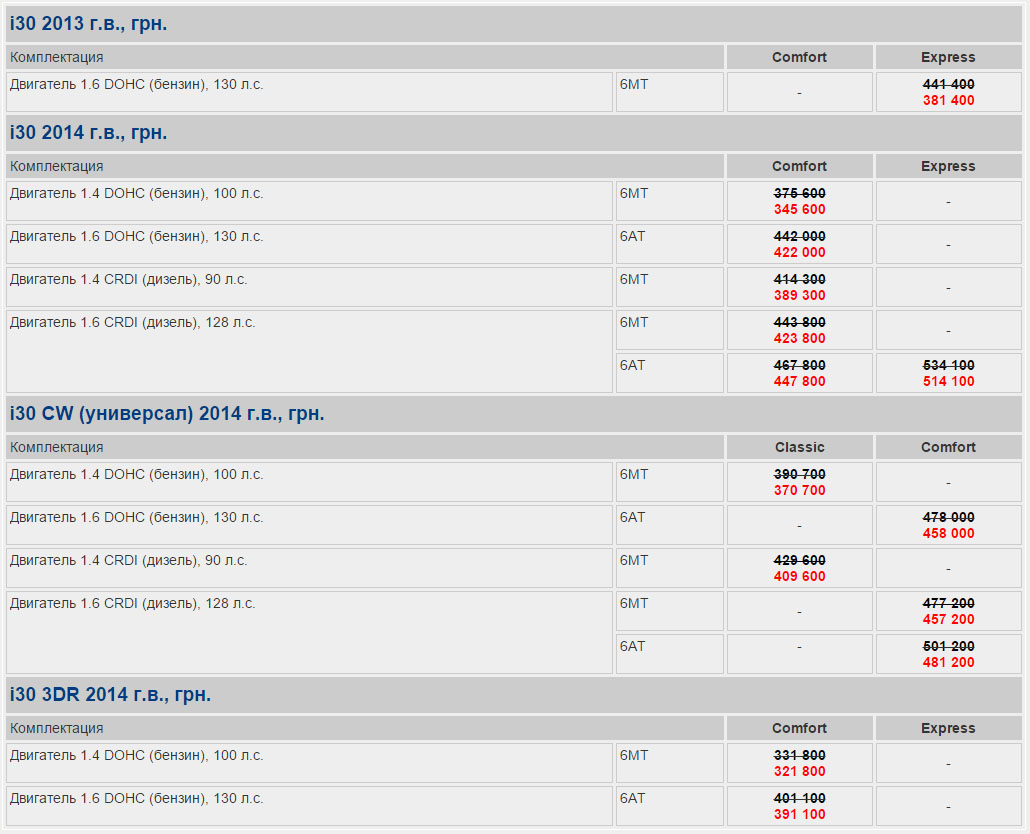The image size is (1030, 834).
Task: Select the red price 391 100
Action: [x=799, y=815]
